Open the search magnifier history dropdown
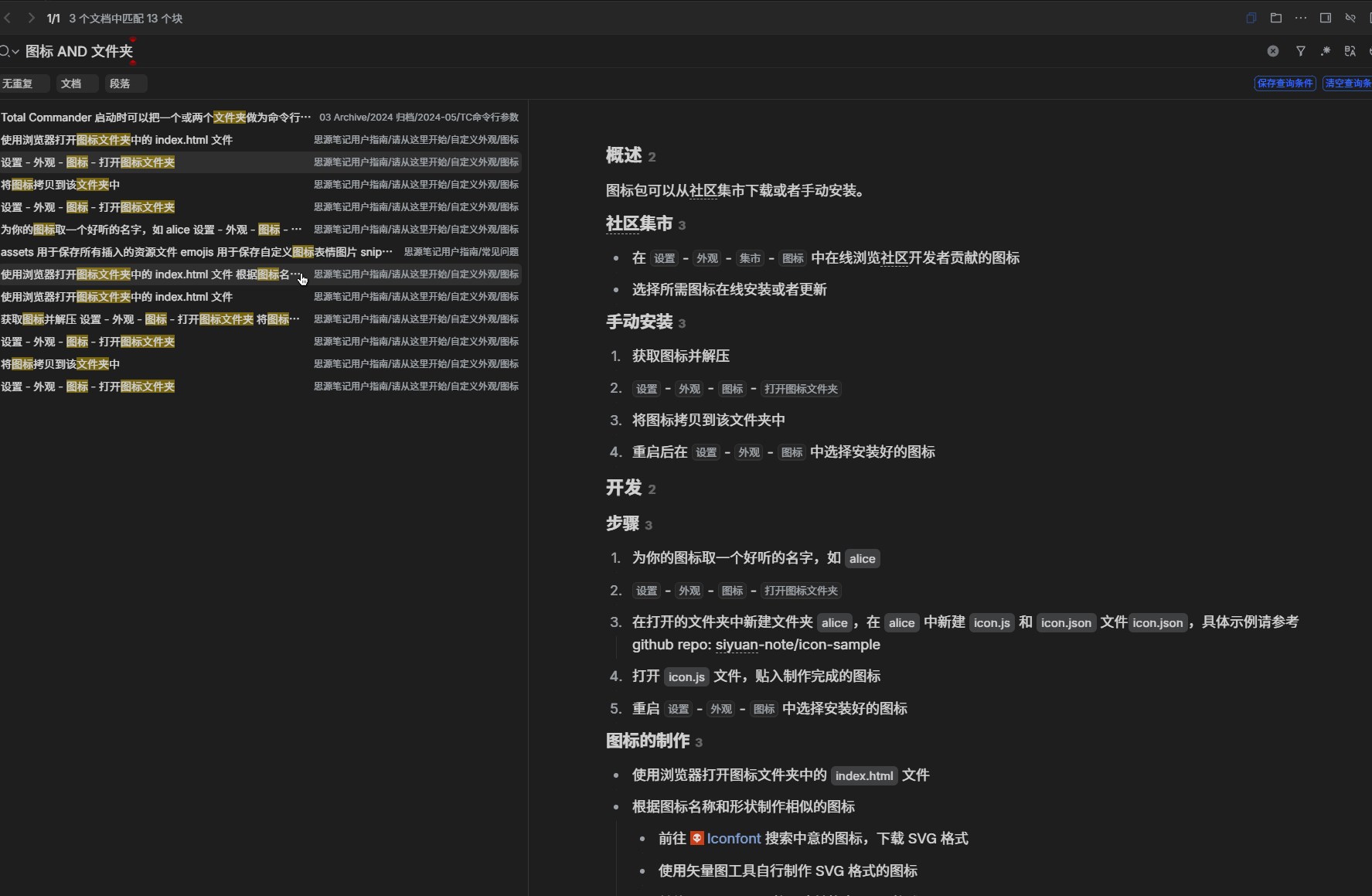The height and width of the screenshot is (896, 1372). 9,52
